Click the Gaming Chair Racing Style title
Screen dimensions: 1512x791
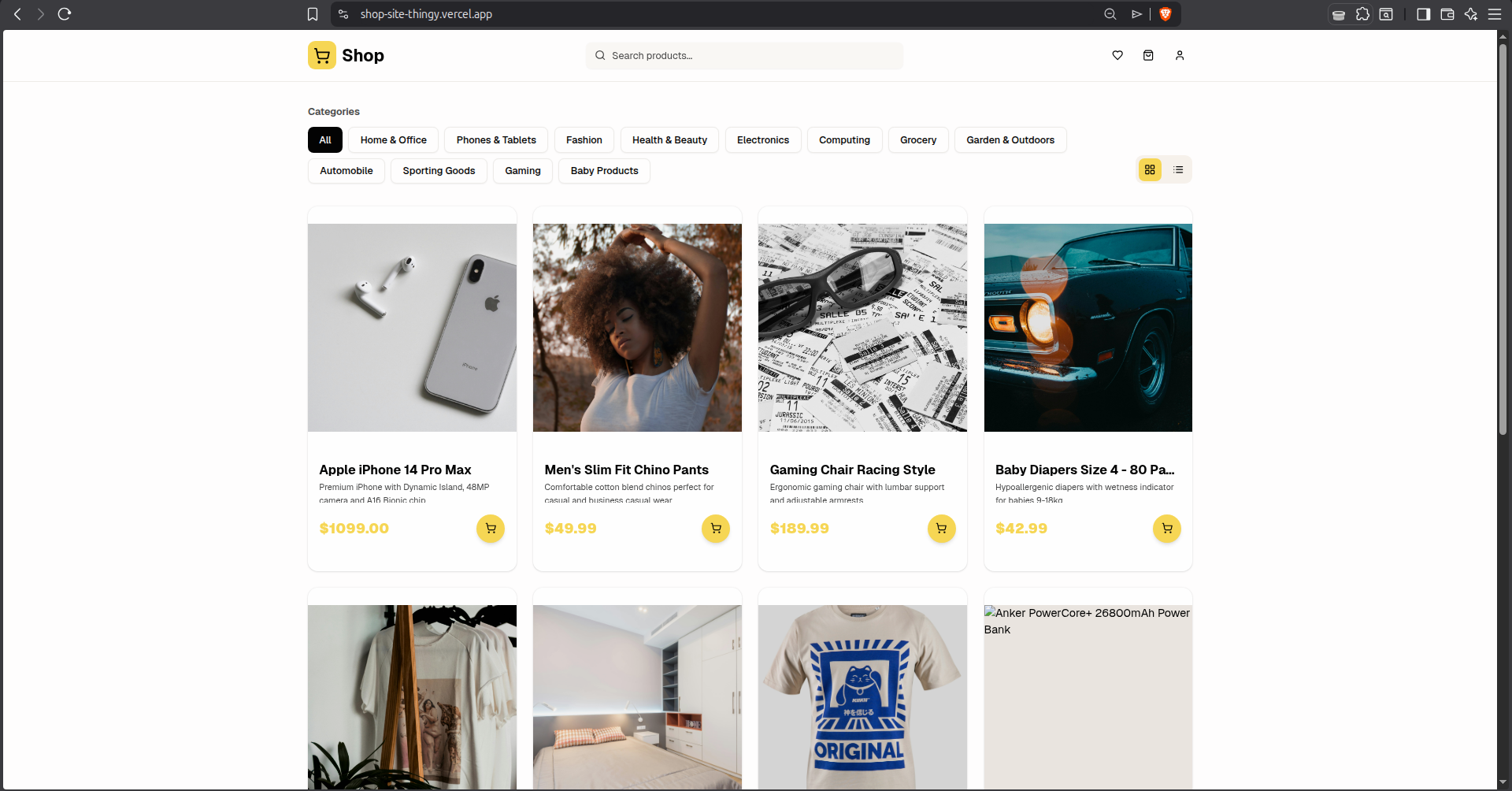click(852, 470)
